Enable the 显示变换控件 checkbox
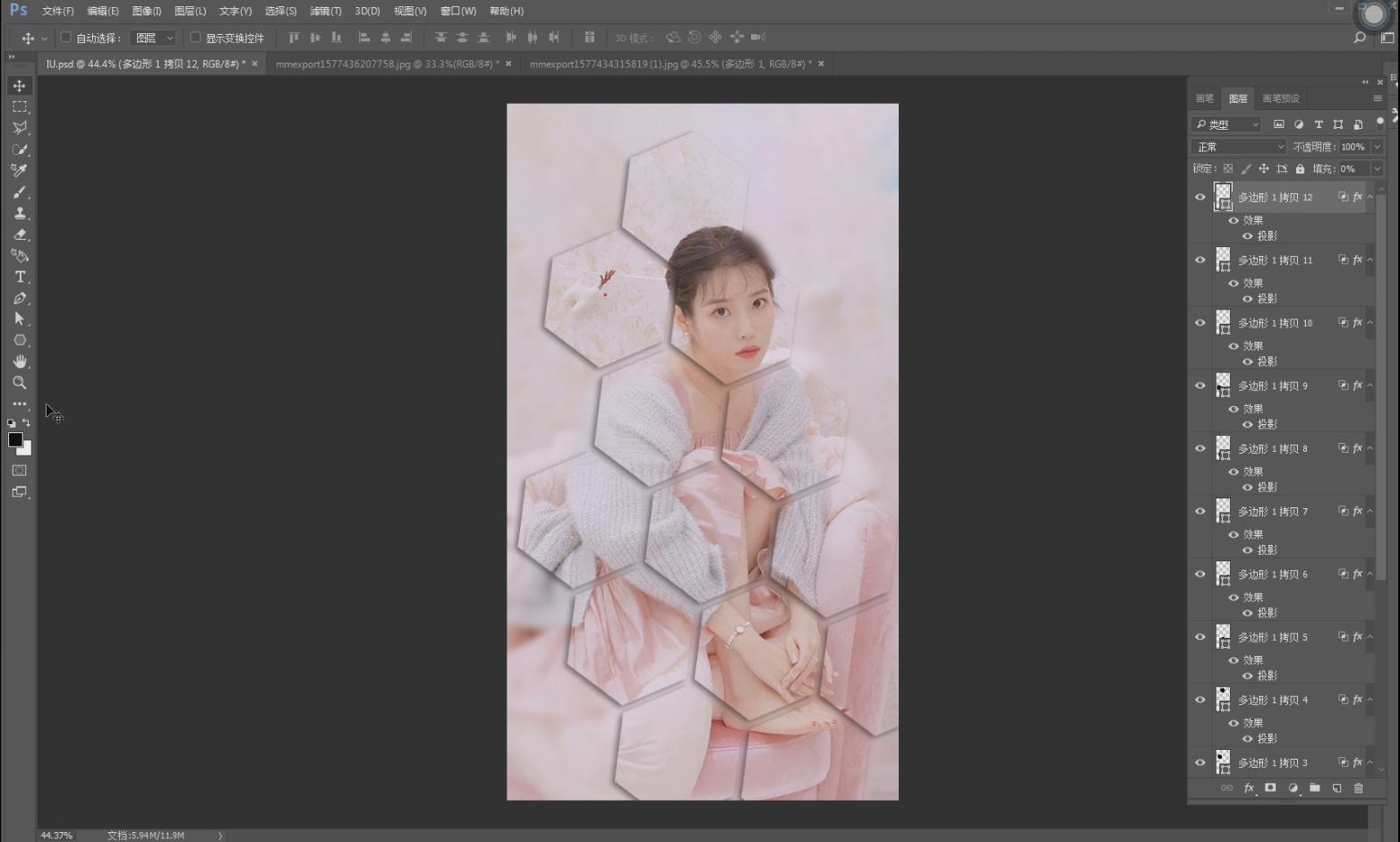This screenshot has height=842, width=1400. pyautogui.click(x=195, y=38)
